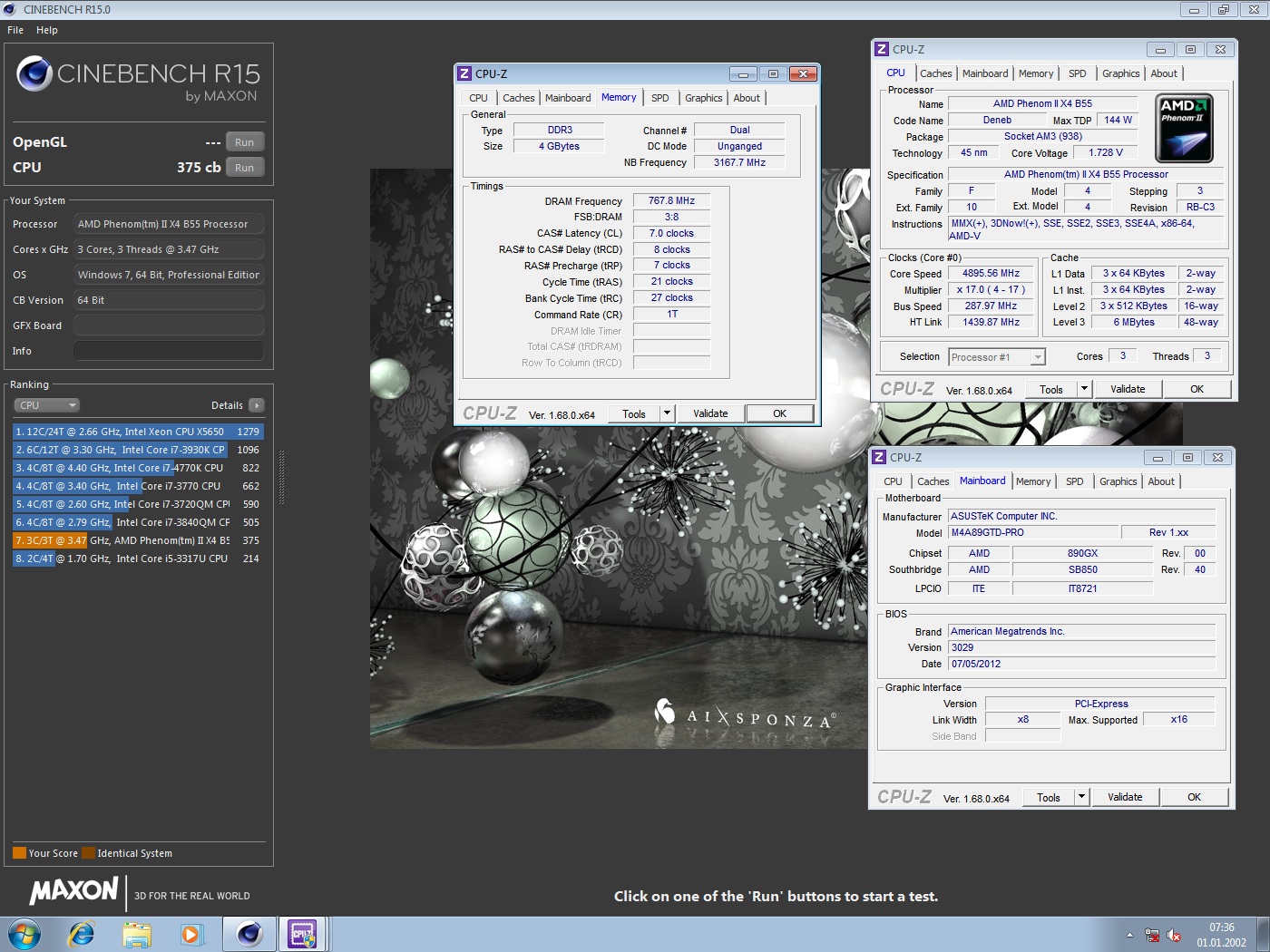Select ranking row AMD Phenom II X4 B55
The image size is (1270, 952).
coord(138,540)
